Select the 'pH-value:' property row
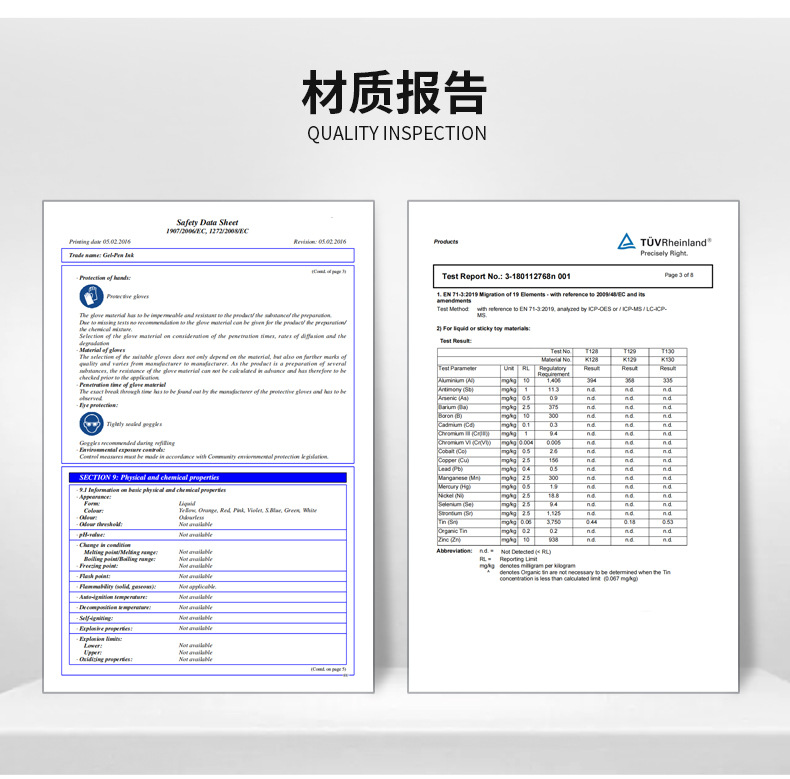The height and width of the screenshot is (779, 790). pos(208,535)
